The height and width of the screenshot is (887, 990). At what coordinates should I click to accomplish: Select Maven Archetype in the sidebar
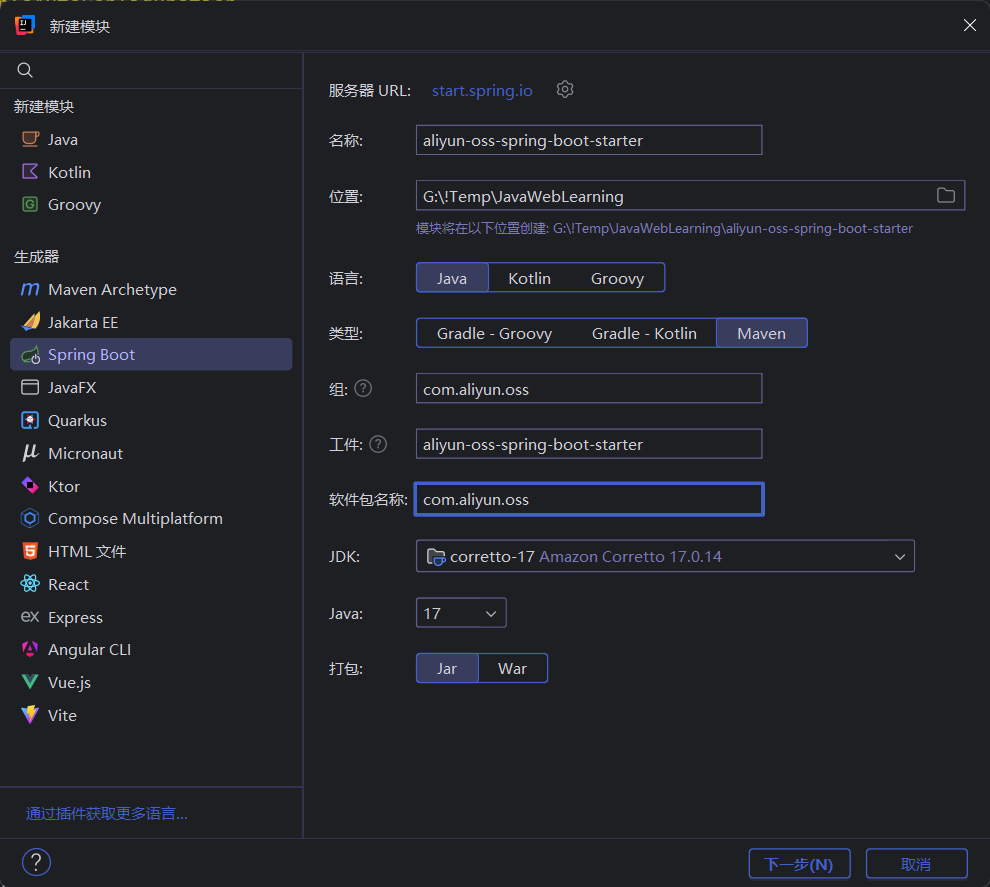(112, 290)
